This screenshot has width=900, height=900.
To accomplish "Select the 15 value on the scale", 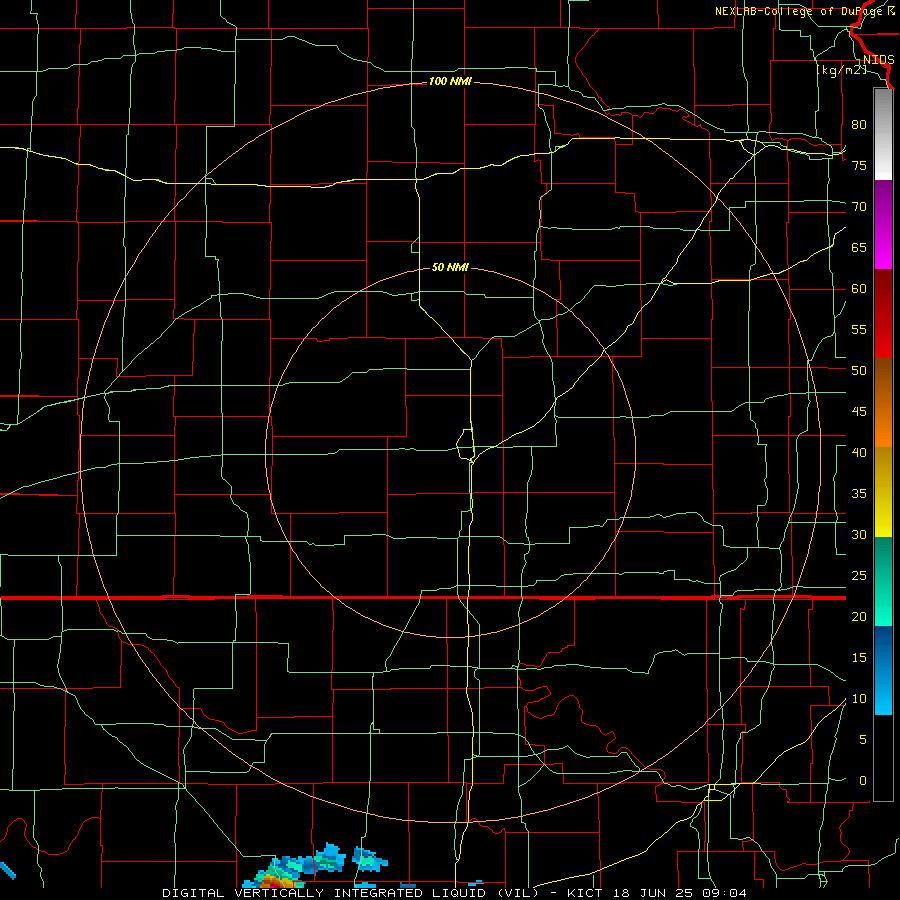I will click(859, 658).
